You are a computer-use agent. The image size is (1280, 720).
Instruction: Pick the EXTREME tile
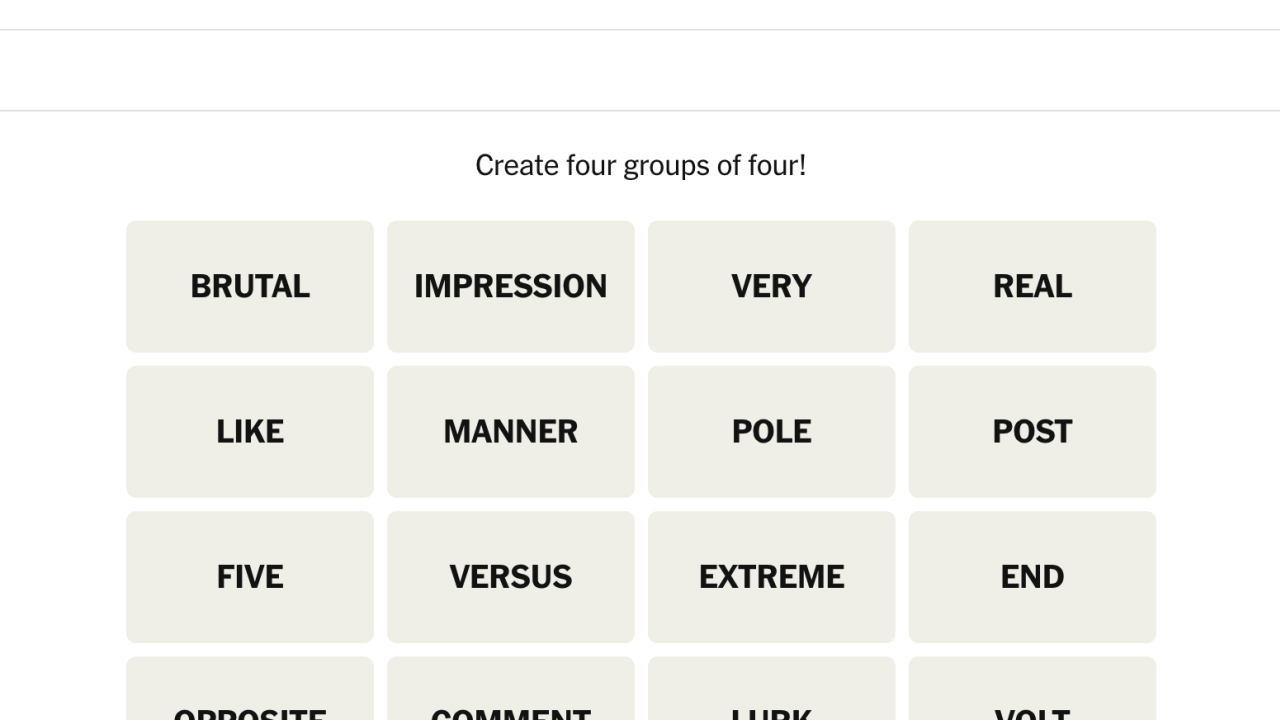771,576
